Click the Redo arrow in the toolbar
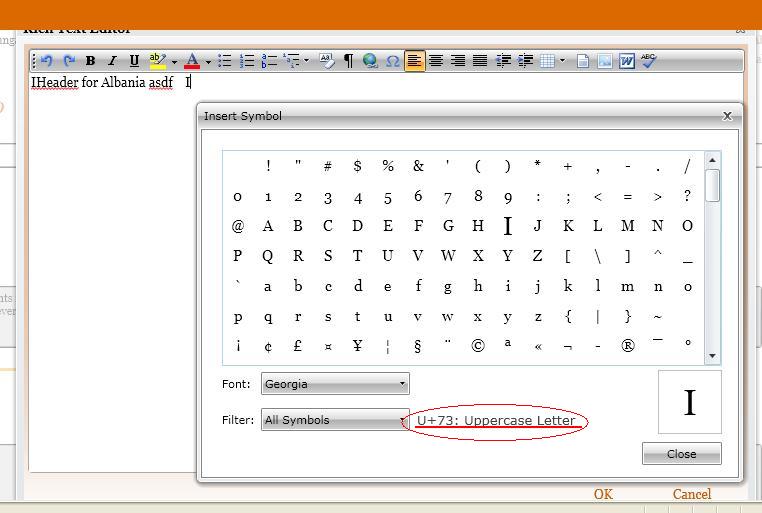 click(x=69, y=61)
